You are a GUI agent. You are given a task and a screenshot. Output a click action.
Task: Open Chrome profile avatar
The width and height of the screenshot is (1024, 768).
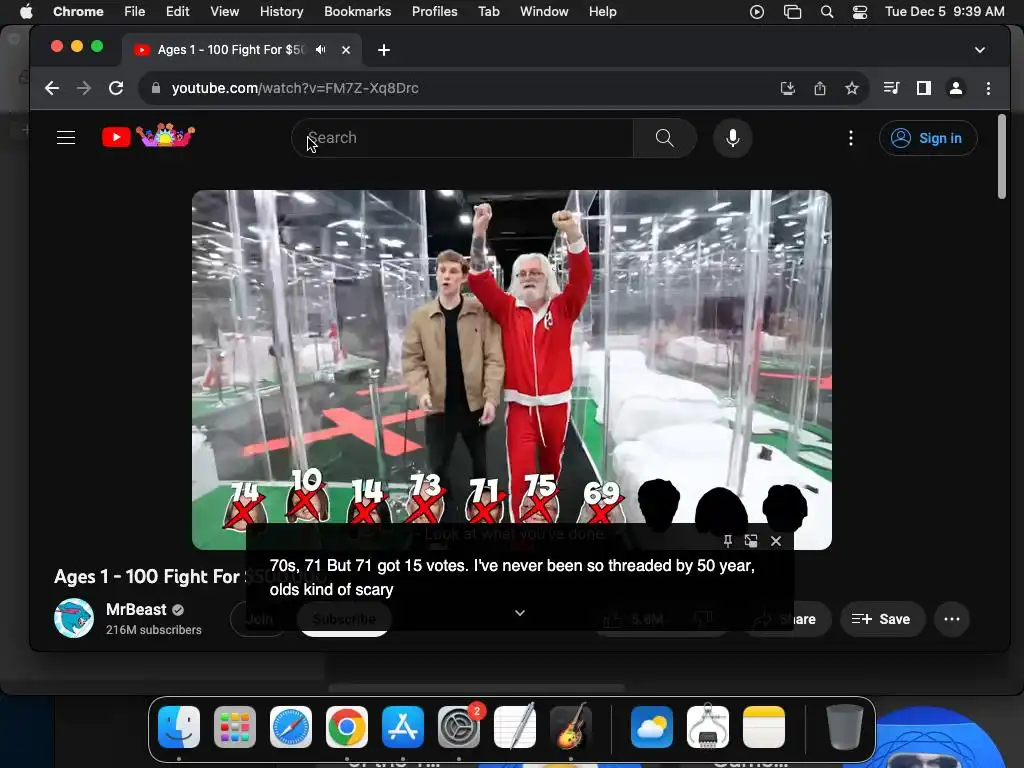coord(955,88)
